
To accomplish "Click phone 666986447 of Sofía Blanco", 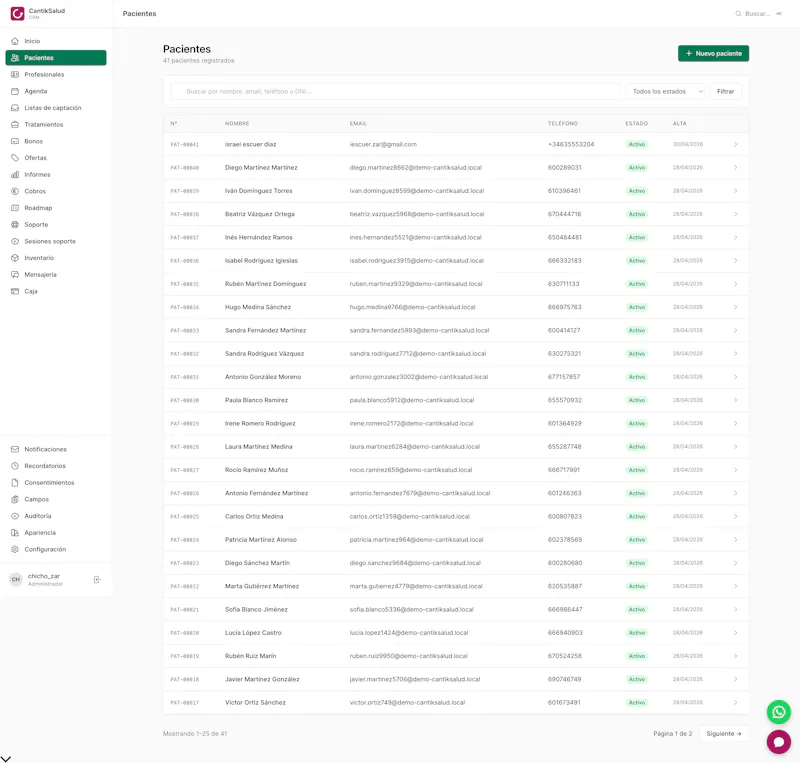I will 565,609.
